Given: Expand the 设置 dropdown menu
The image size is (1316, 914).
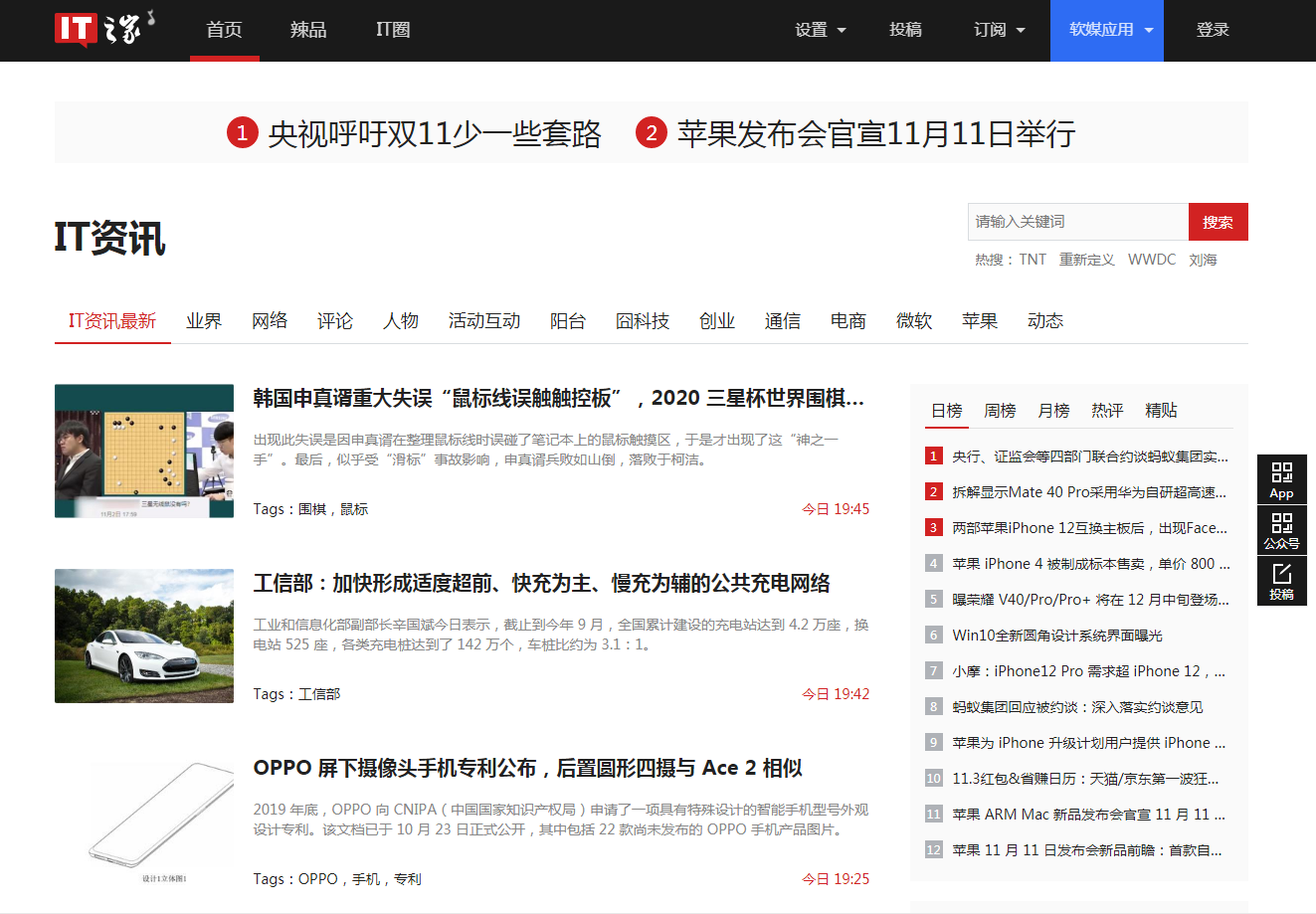Looking at the screenshot, I should (x=820, y=30).
